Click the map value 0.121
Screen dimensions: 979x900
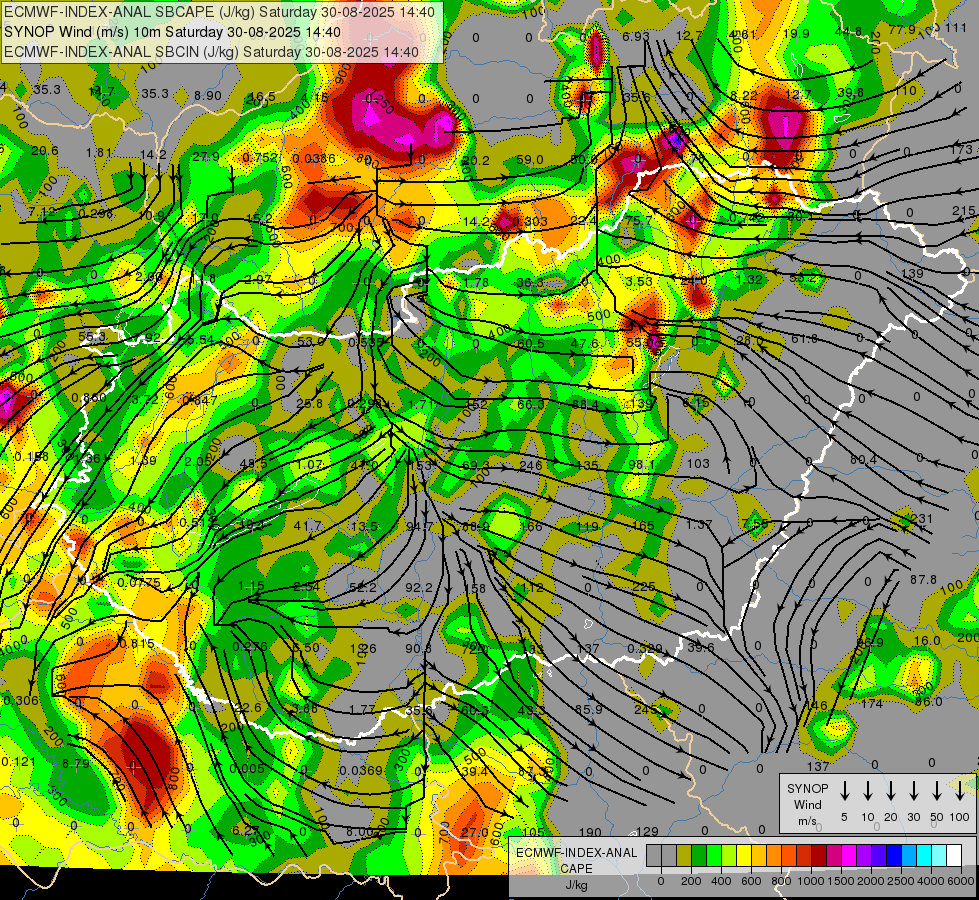[18, 761]
